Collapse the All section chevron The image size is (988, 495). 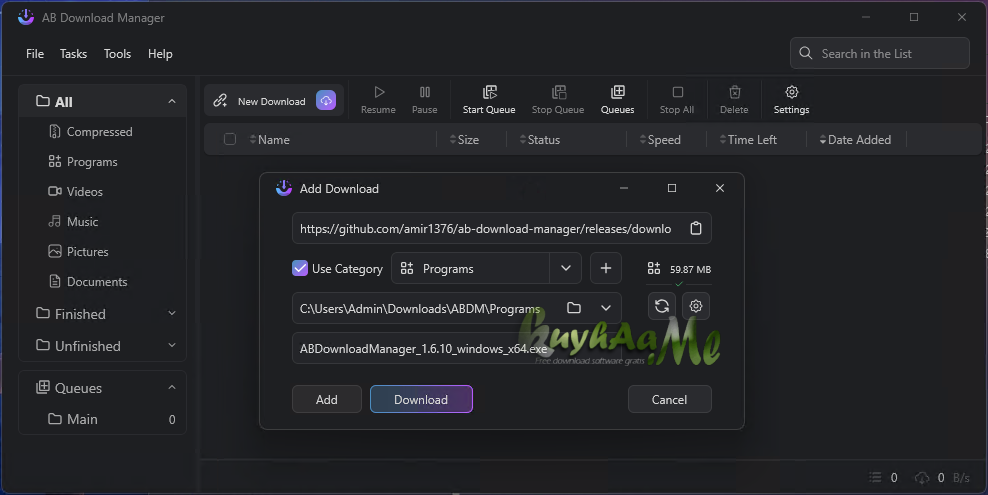(172, 101)
